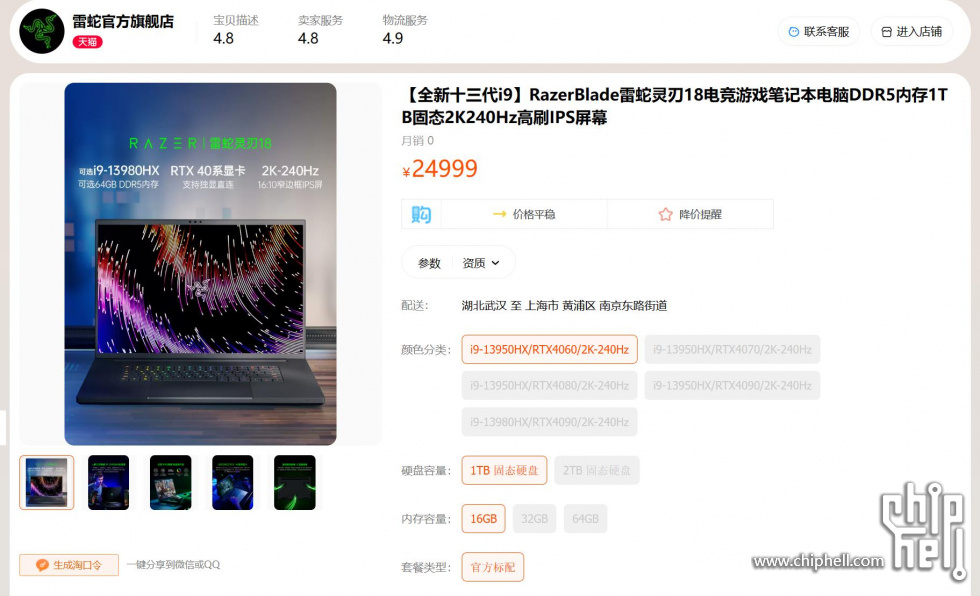Click the Razer store logo avatar
Viewport: 980px width, 596px height.
(42, 31)
